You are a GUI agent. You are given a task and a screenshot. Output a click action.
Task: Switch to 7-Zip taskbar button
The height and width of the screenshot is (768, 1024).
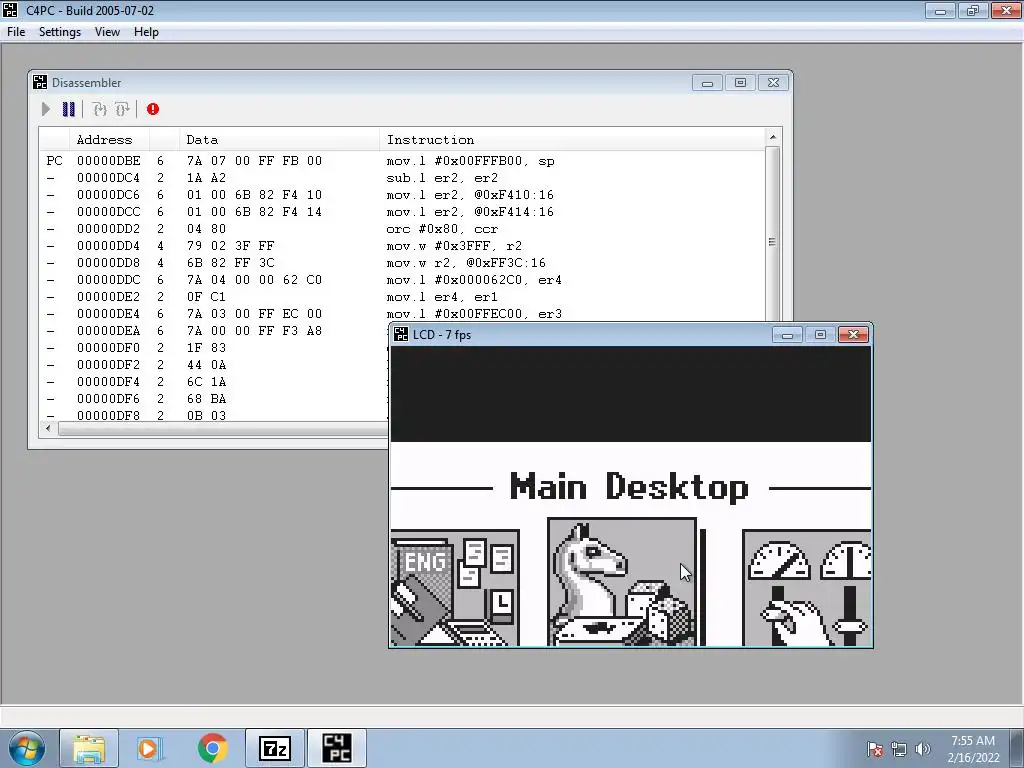(x=274, y=748)
